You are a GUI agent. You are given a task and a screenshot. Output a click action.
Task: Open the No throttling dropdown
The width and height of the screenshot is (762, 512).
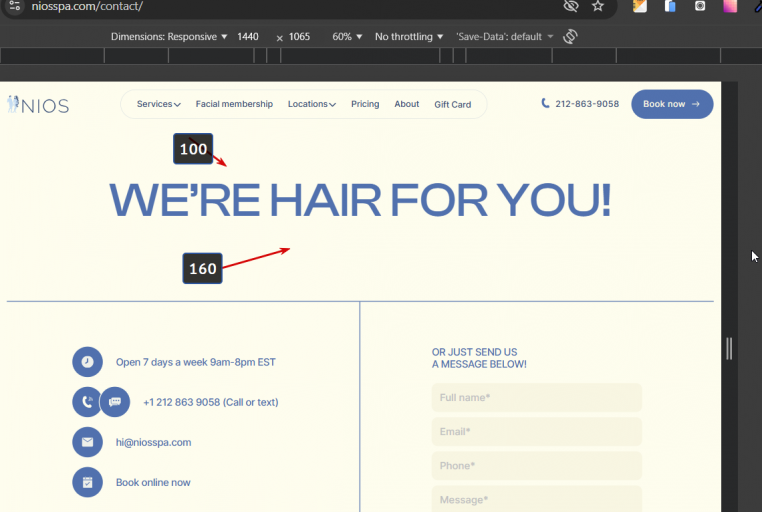click(x=409, y=37)
